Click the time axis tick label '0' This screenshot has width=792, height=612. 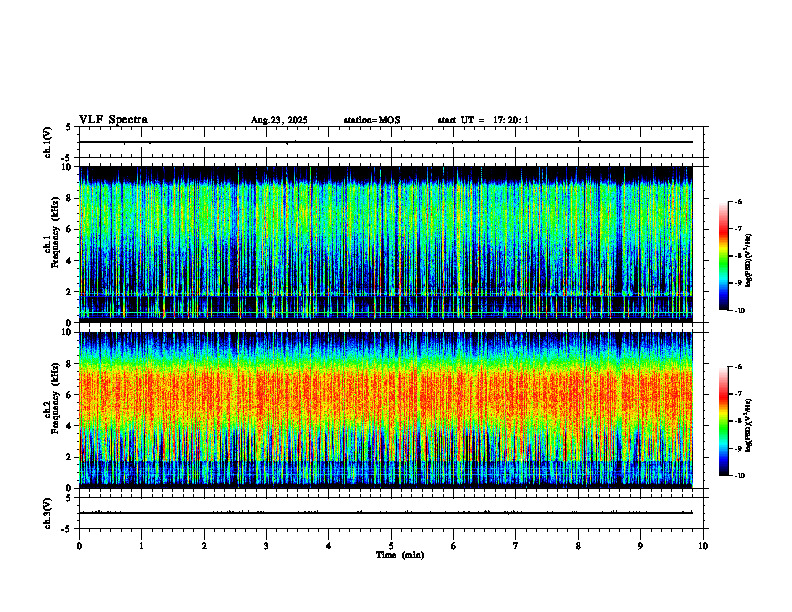[79, 546]
